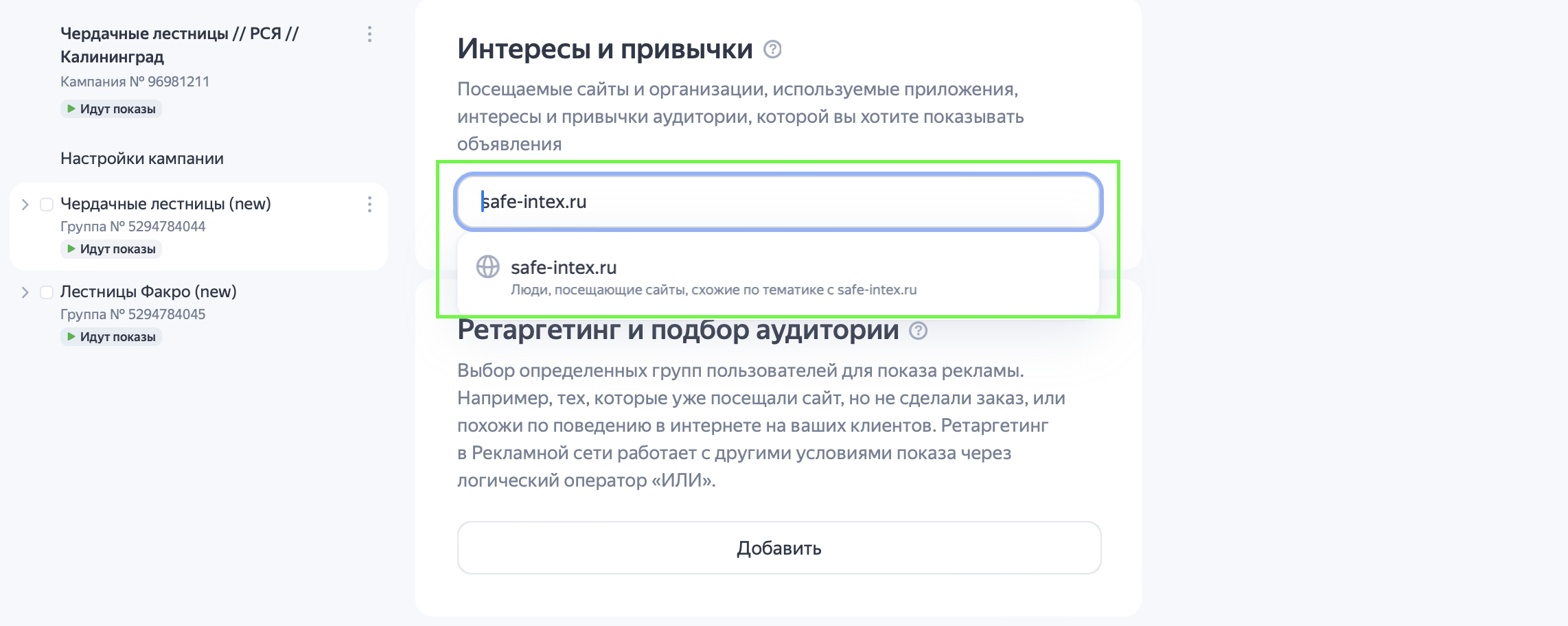The height and width of the screenshot is (626, 1568).
Task: Open the kebab menu for group Чердачные лестницы (new)
Action: pos(369,203)
